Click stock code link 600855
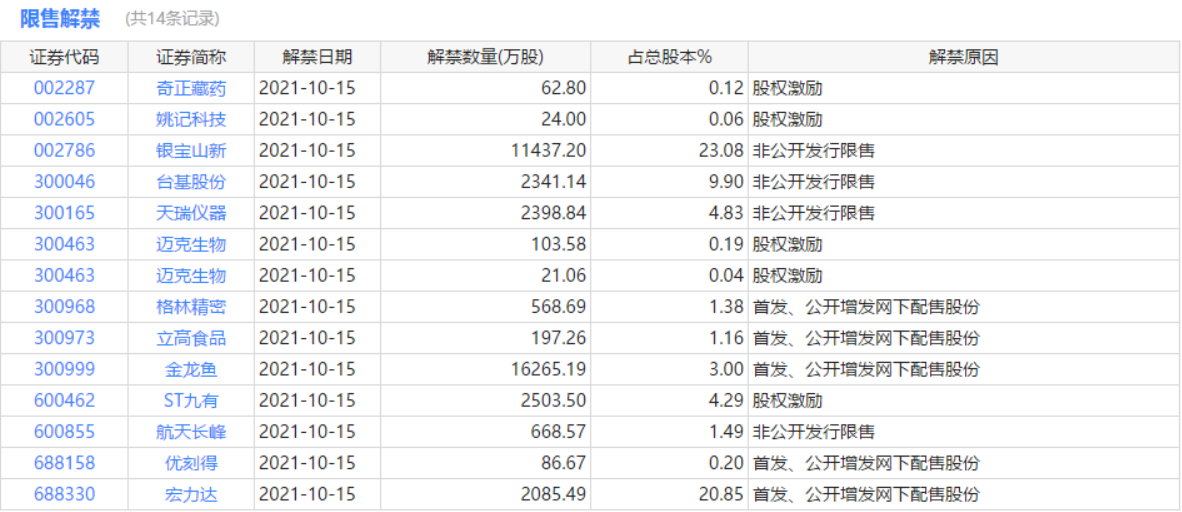This screenshot has width=1182, height=512. tap(64, 432)
